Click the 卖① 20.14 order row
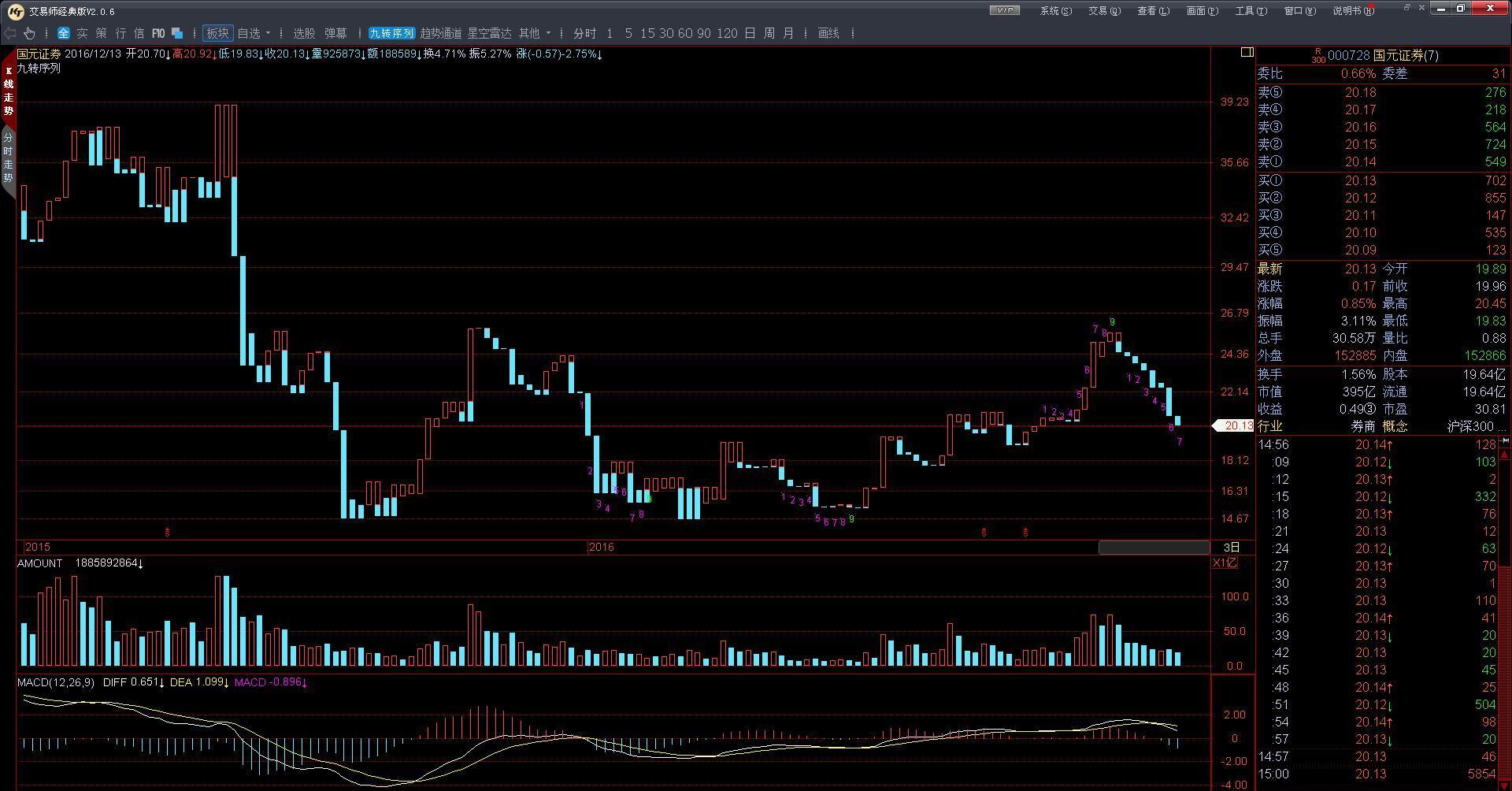Viewport: 1512px width, 791px height. (1382, 162)
